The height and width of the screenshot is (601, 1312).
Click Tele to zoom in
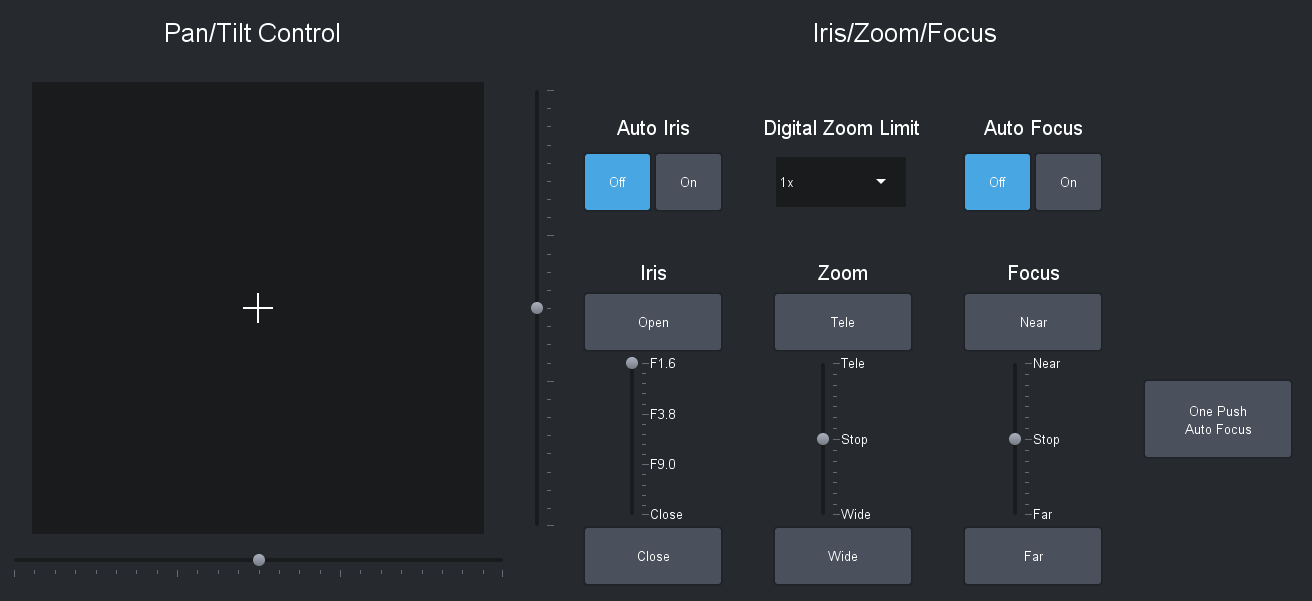pos(842,322)
